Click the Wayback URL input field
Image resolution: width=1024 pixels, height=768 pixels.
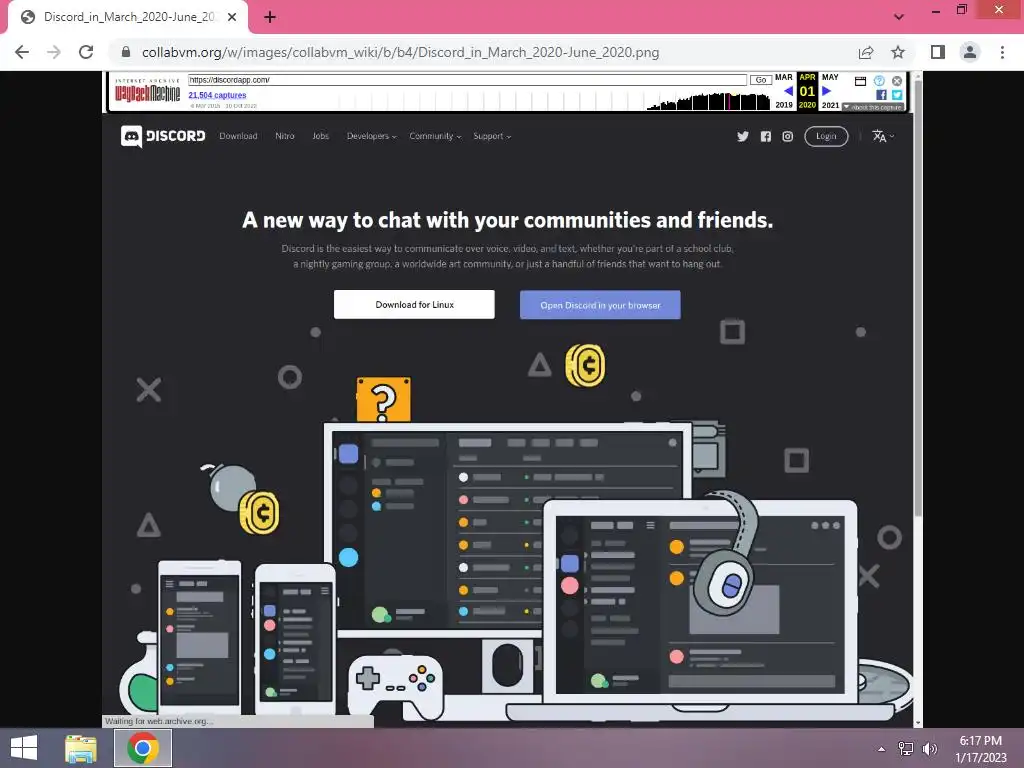click(x=467, y=80)
